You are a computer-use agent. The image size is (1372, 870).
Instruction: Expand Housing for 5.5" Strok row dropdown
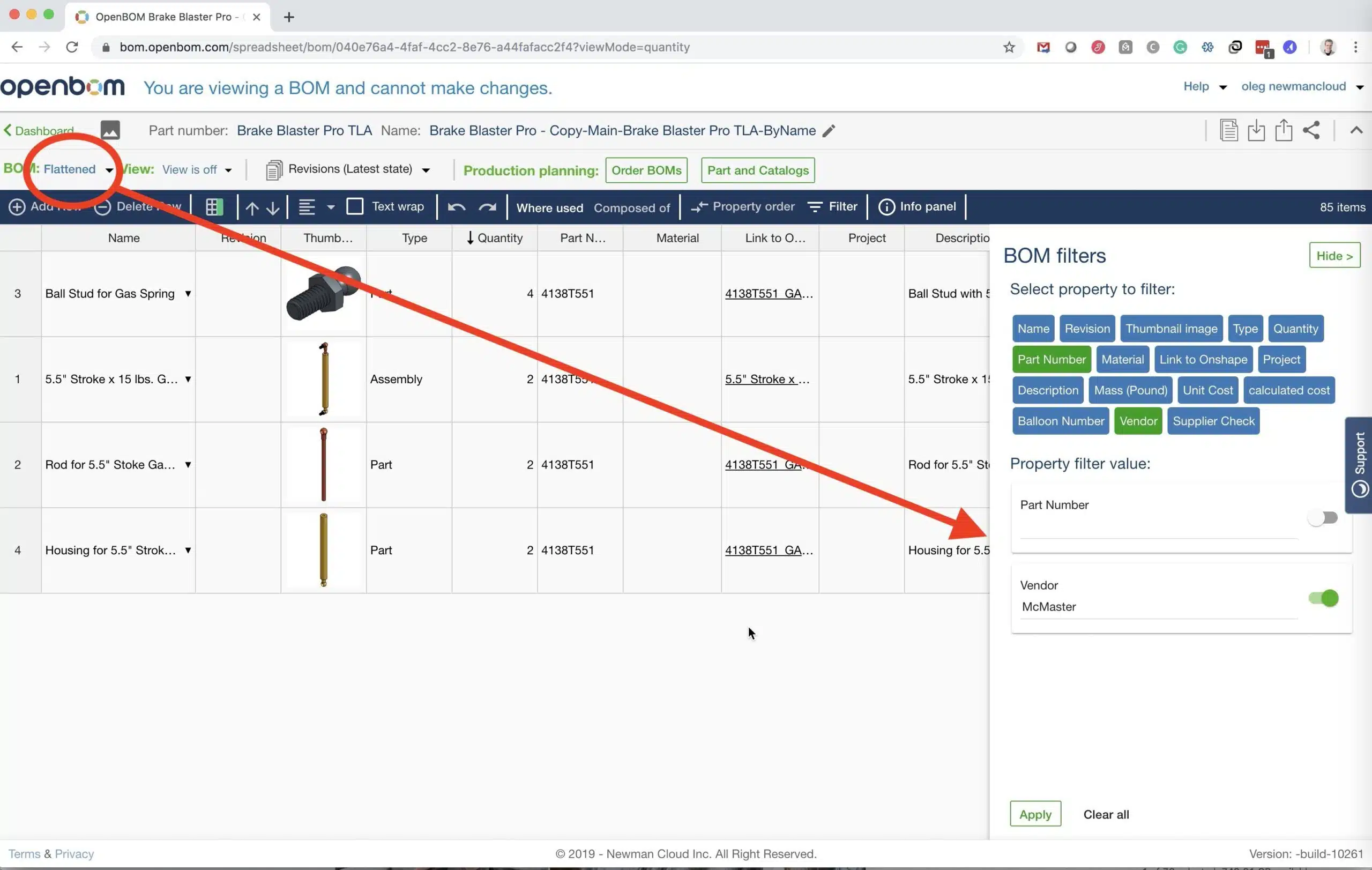click(188, 550)
